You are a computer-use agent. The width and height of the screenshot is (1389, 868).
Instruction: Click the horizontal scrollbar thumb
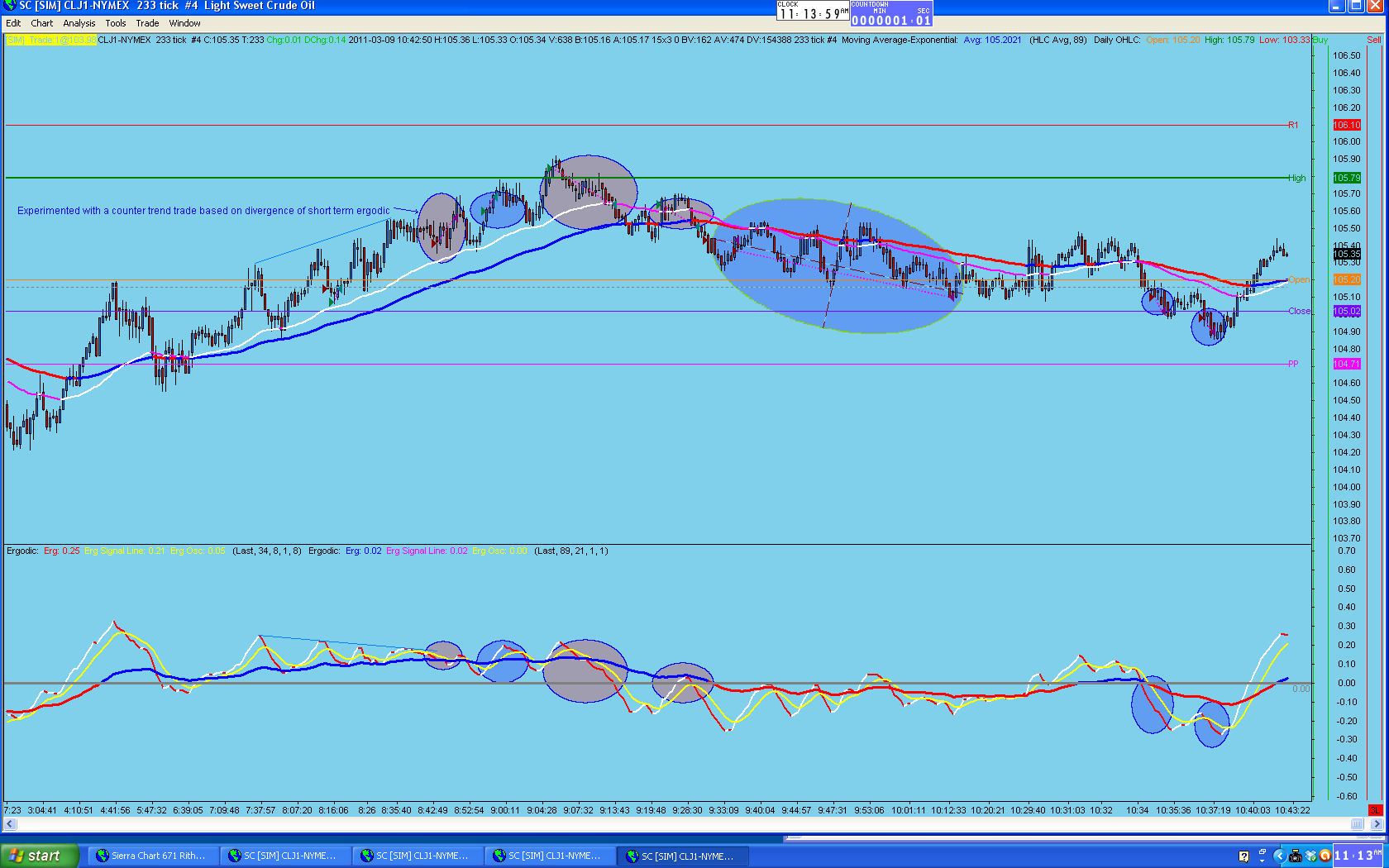click(x=1357, y=824)
